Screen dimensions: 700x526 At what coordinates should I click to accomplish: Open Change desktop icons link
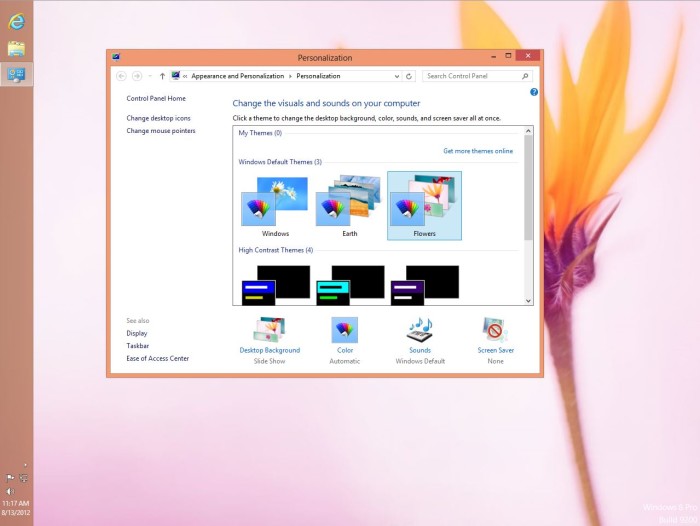pyautogui.click(x=158, y=118)
